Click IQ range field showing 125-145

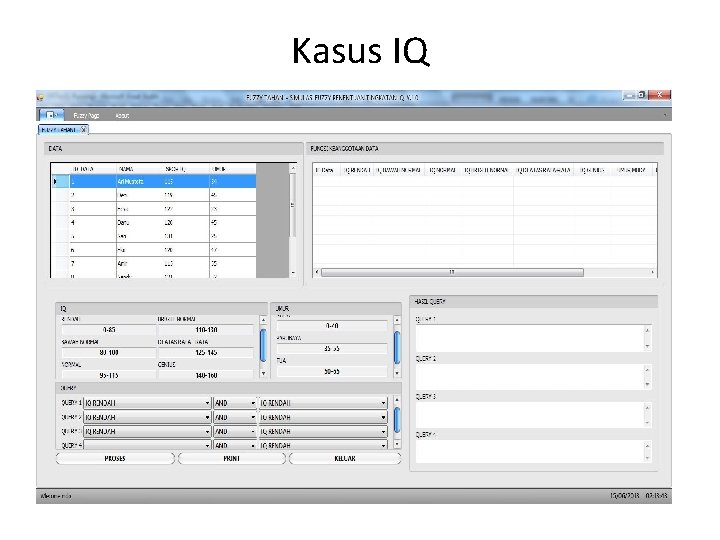point(206,353)
